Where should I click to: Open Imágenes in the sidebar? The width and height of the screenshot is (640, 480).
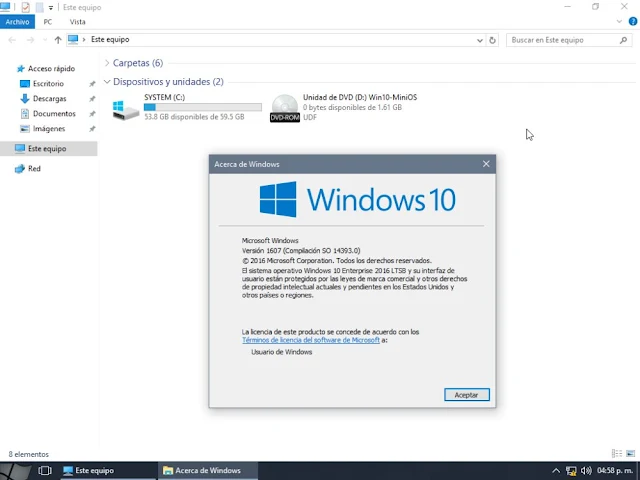coord(49,129)
